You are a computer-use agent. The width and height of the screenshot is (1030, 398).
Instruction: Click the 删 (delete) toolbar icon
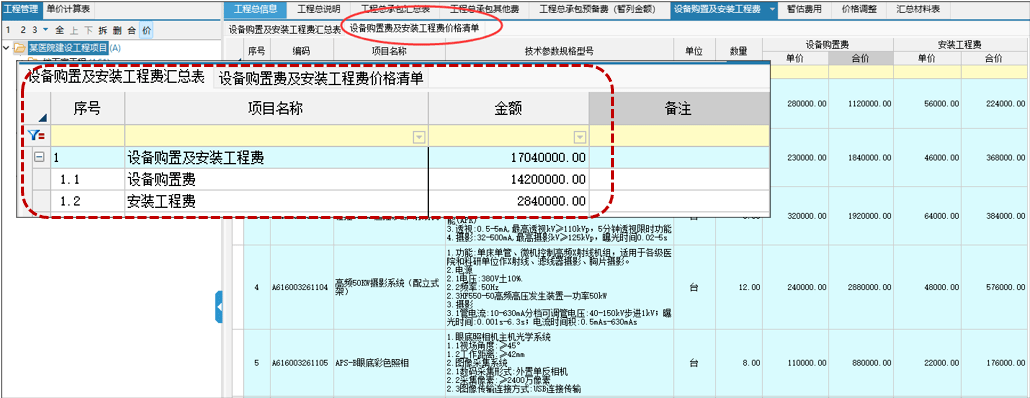pos(118,30)
